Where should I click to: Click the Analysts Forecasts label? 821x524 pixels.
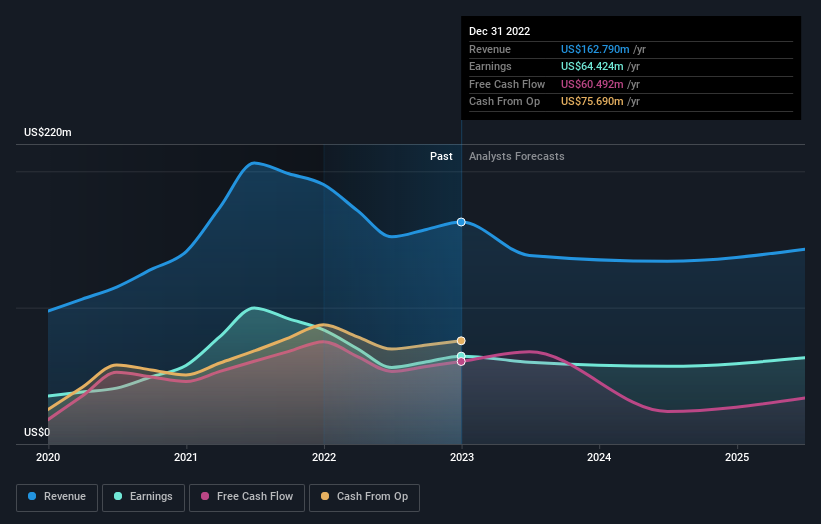point(517,156)
